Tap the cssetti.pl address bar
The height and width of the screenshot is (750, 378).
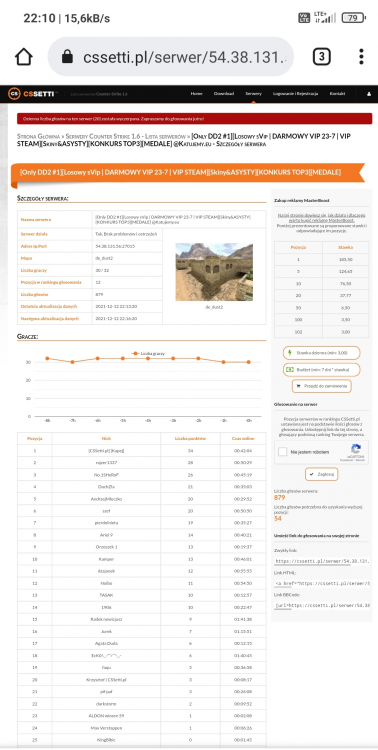(x=170, y=57)
